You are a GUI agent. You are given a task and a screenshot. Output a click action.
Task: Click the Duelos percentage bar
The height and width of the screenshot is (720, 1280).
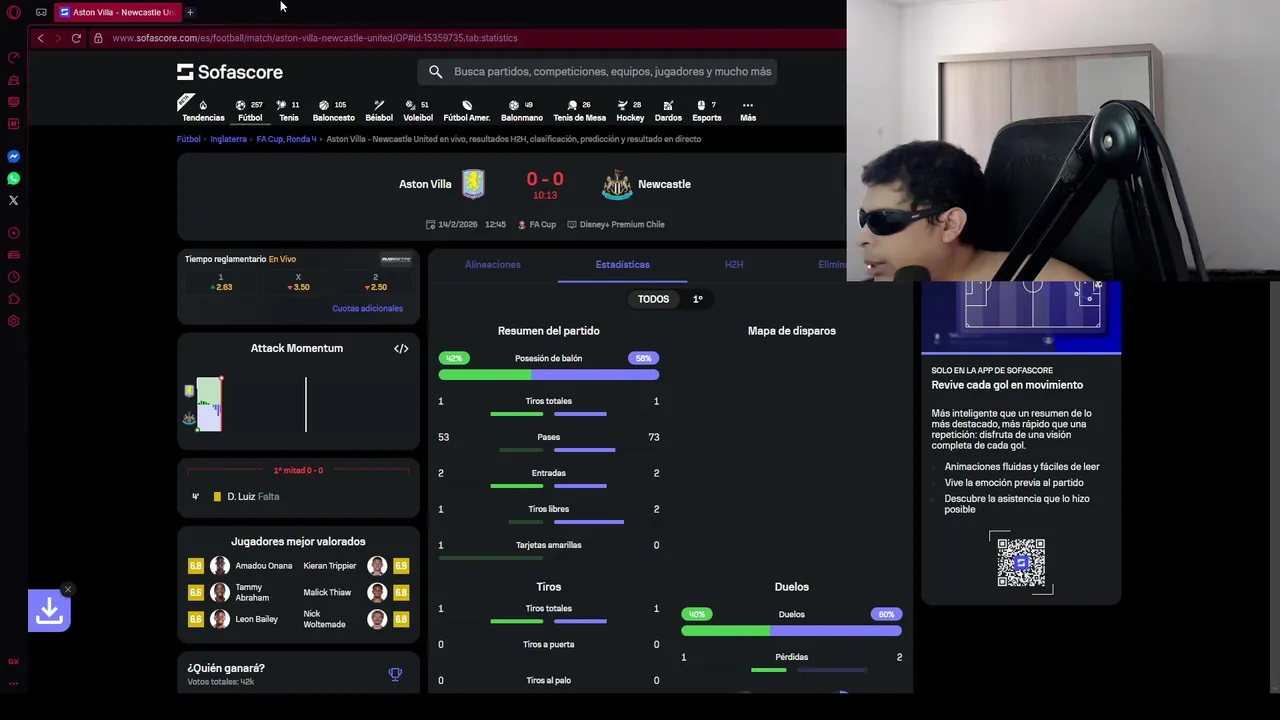(791, 631)
